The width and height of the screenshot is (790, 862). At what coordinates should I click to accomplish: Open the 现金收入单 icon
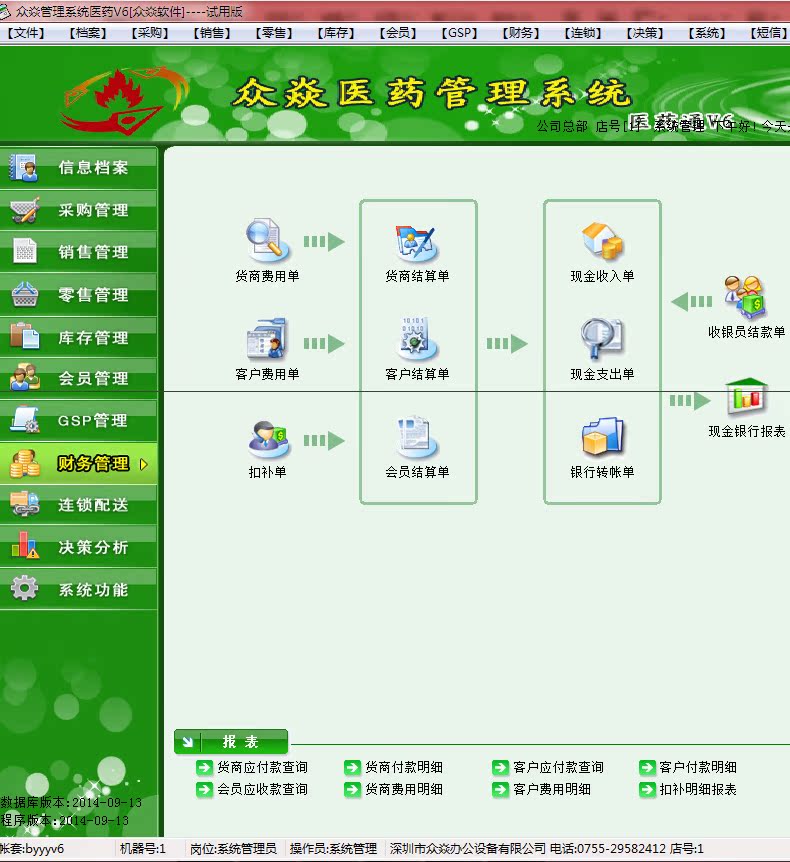tap(602, 241)
